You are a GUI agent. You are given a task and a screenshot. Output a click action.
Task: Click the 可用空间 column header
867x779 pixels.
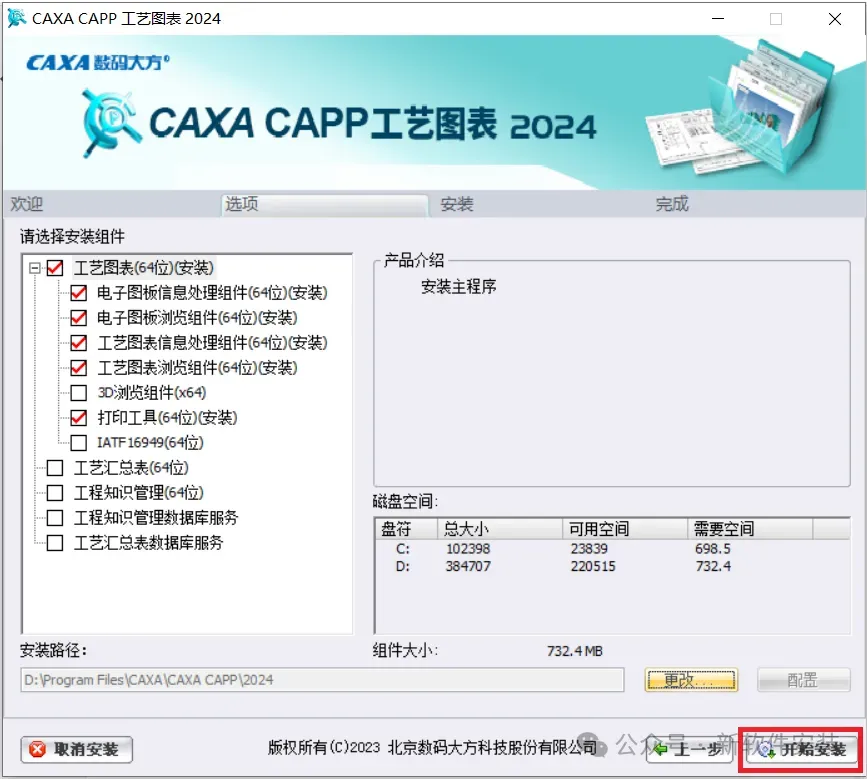625,529
